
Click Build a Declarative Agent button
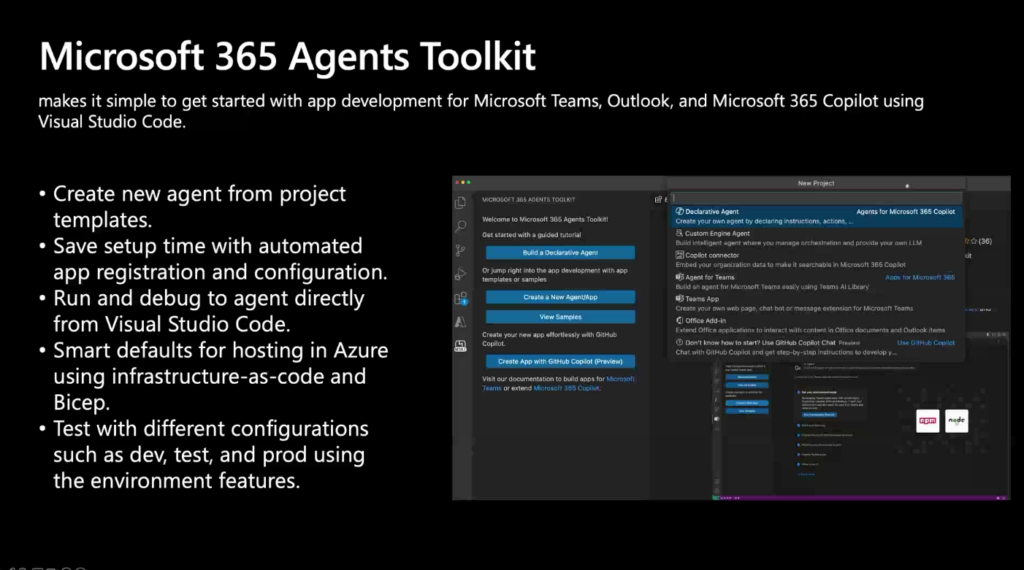560,253
